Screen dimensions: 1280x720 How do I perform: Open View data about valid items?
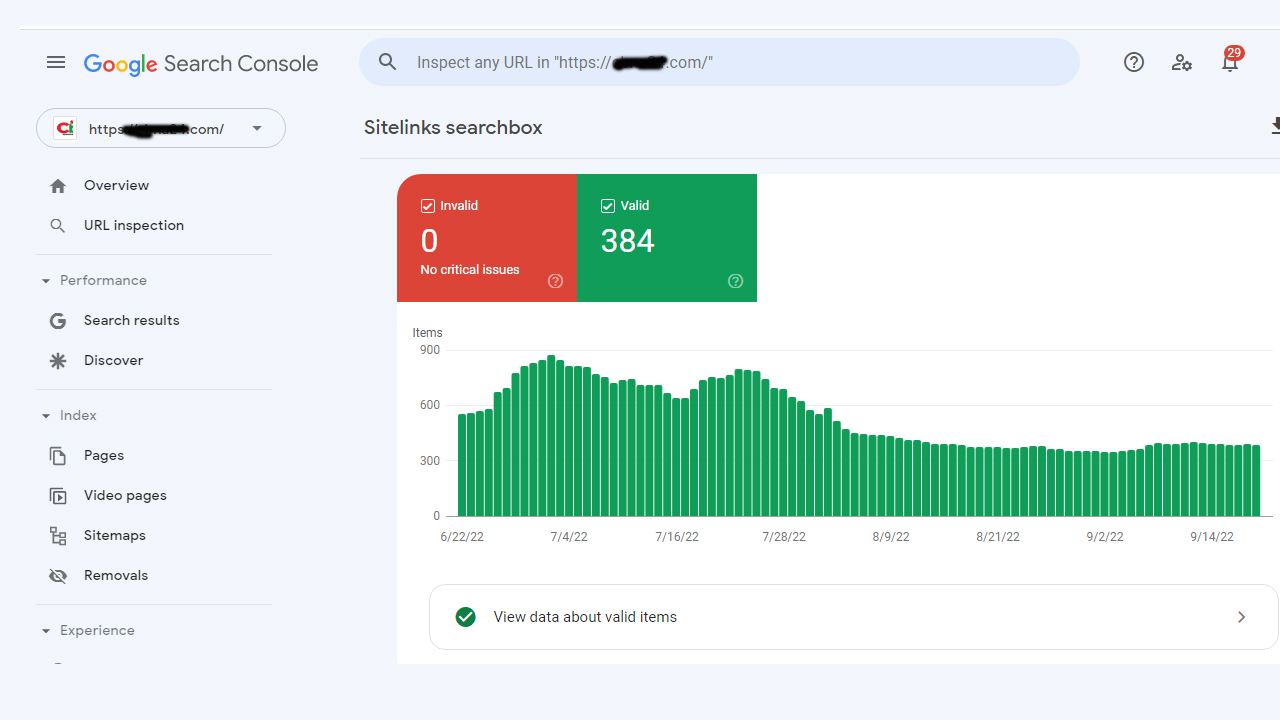tap(853, 617)
